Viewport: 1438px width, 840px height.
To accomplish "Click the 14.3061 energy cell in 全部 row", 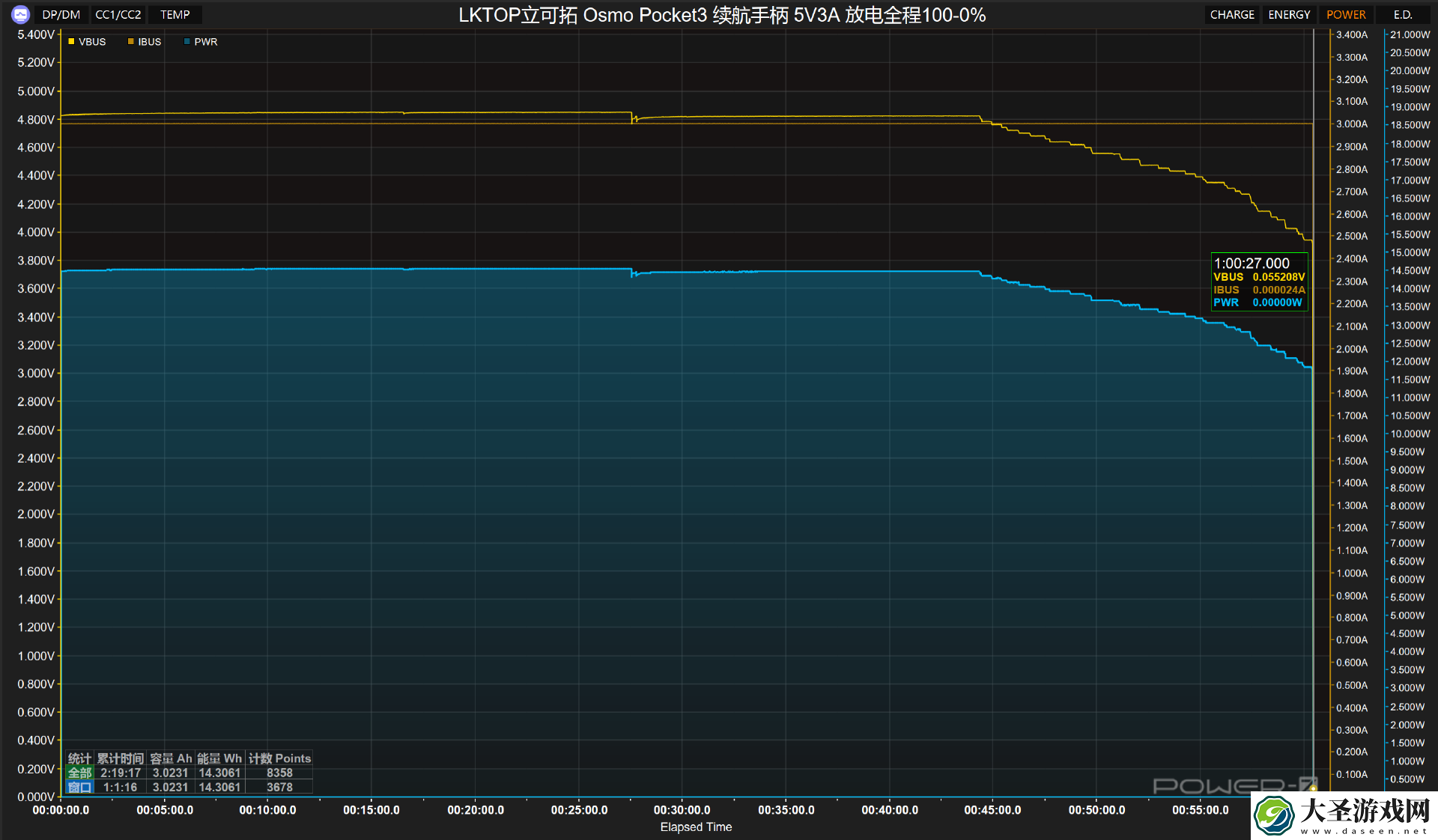I will [219, 773].
